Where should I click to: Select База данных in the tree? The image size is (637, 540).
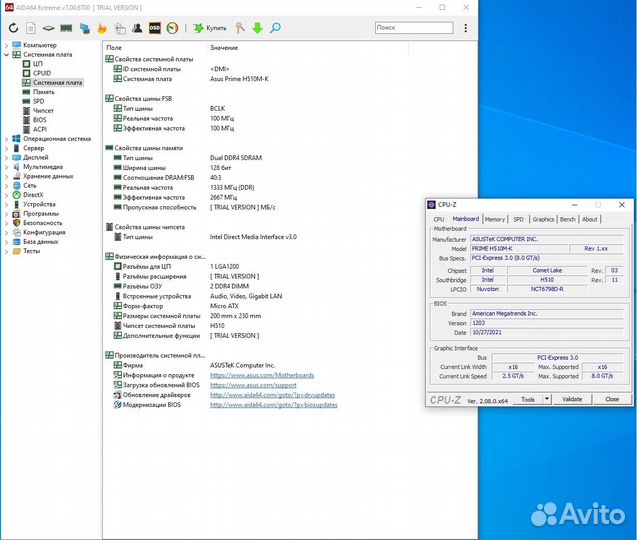tap(40, 242)
